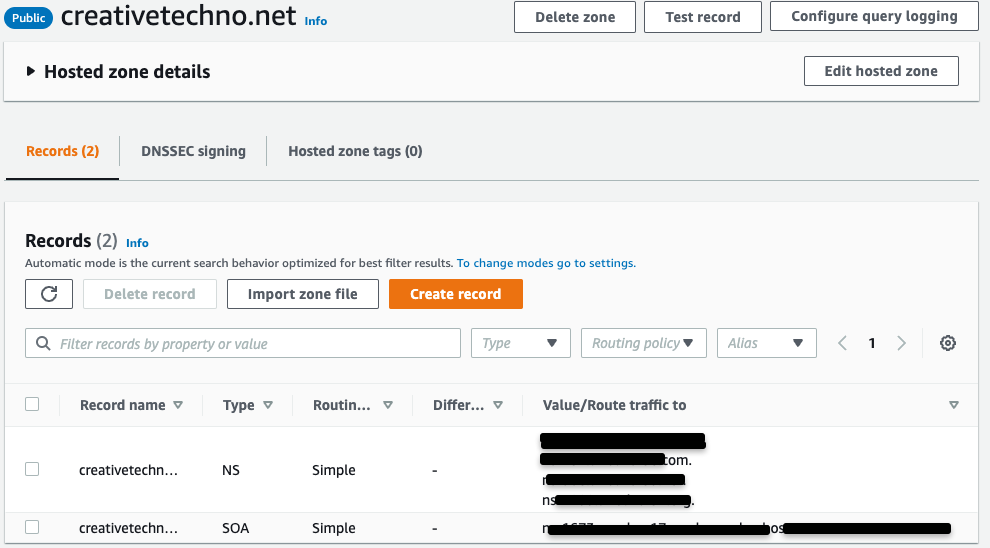Go to previous page arrow
The width and height of the screenshot is (990, 548).
[x=842, y=343]
